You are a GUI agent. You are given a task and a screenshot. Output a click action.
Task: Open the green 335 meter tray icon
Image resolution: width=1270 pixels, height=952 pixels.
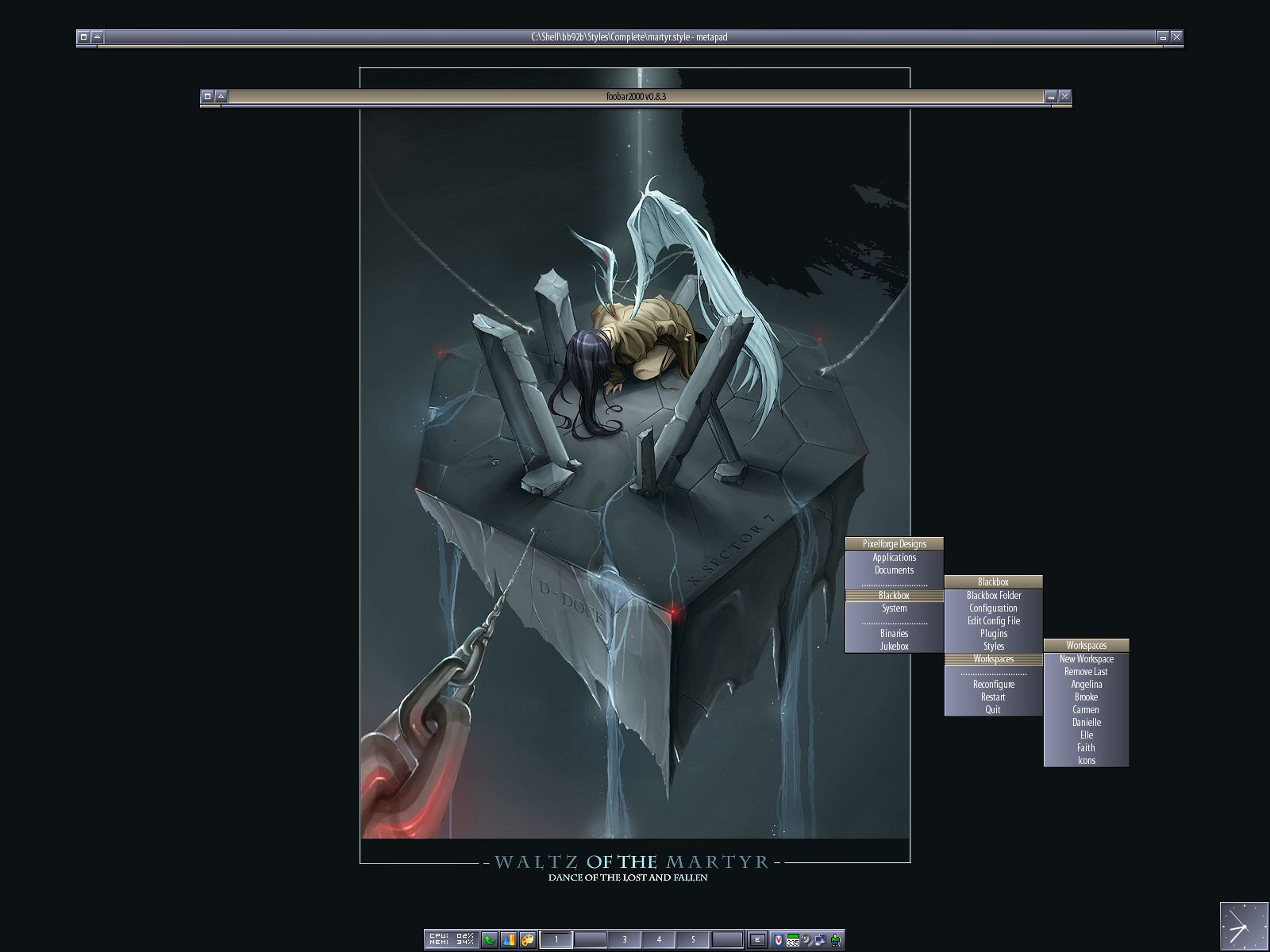click(793, 940)
